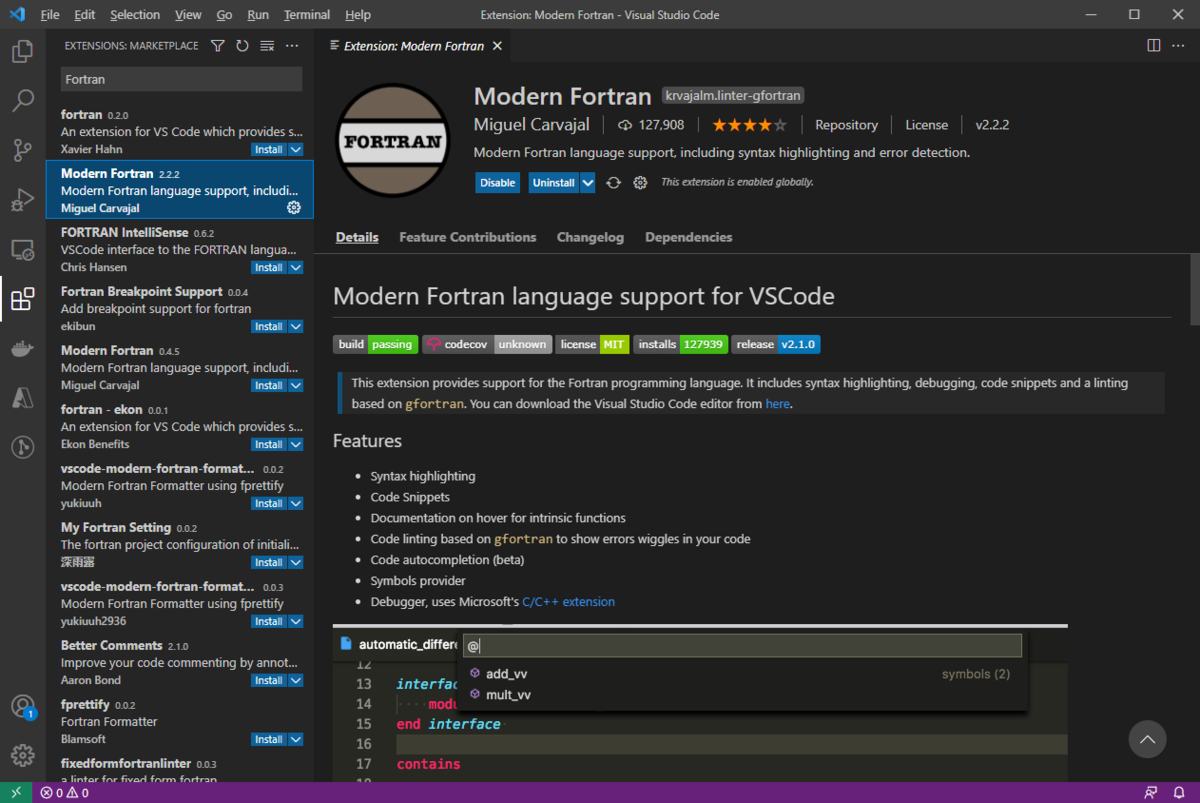Install FORTRAN IntelliSense extension
The height and width of the screenshot is (803, 1200).
[x=268, y=268]
